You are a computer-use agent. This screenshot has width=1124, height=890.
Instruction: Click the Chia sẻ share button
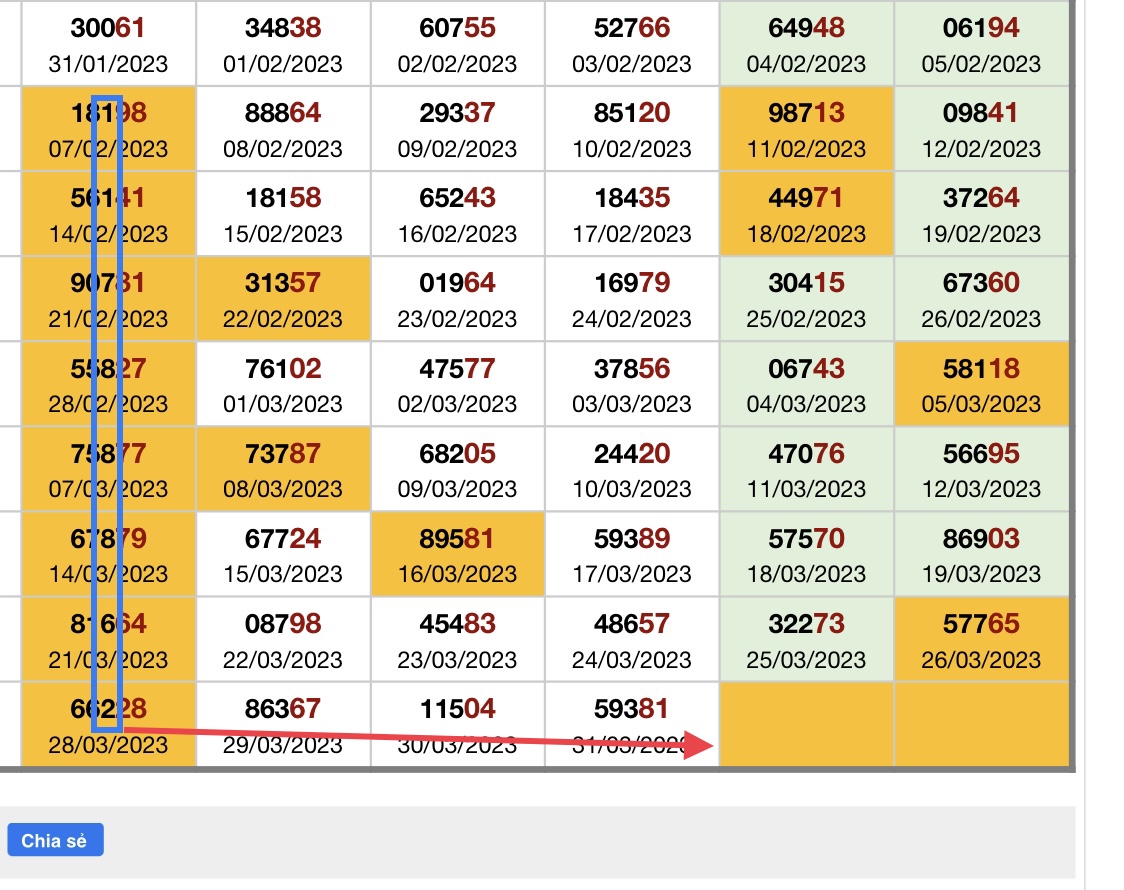point(54,840)
